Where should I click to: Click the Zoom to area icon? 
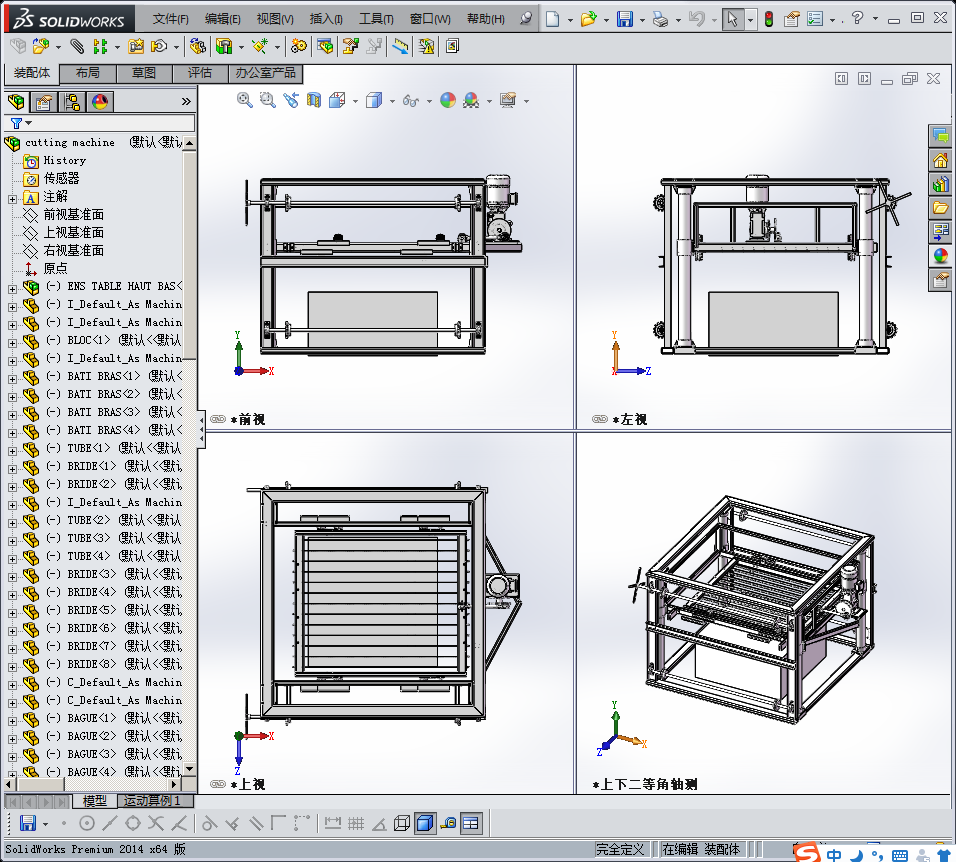268,101
